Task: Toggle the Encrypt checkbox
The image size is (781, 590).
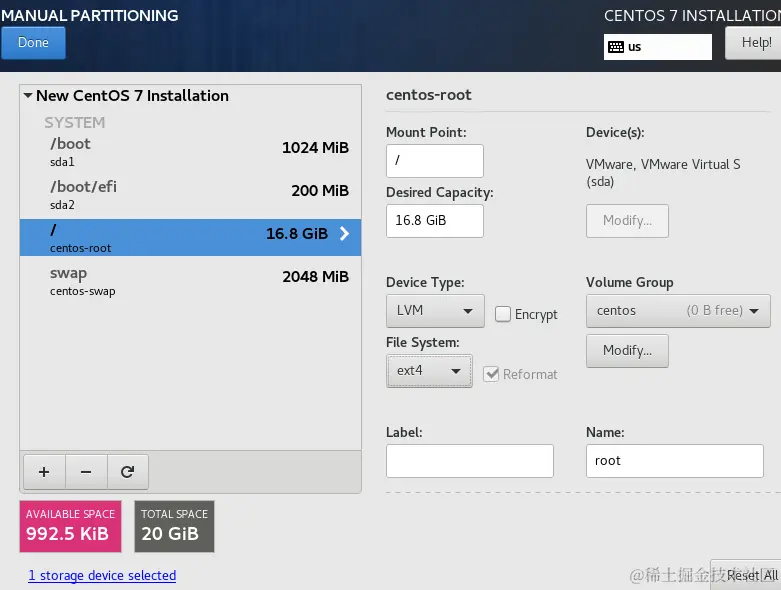Action: [503, 314]
